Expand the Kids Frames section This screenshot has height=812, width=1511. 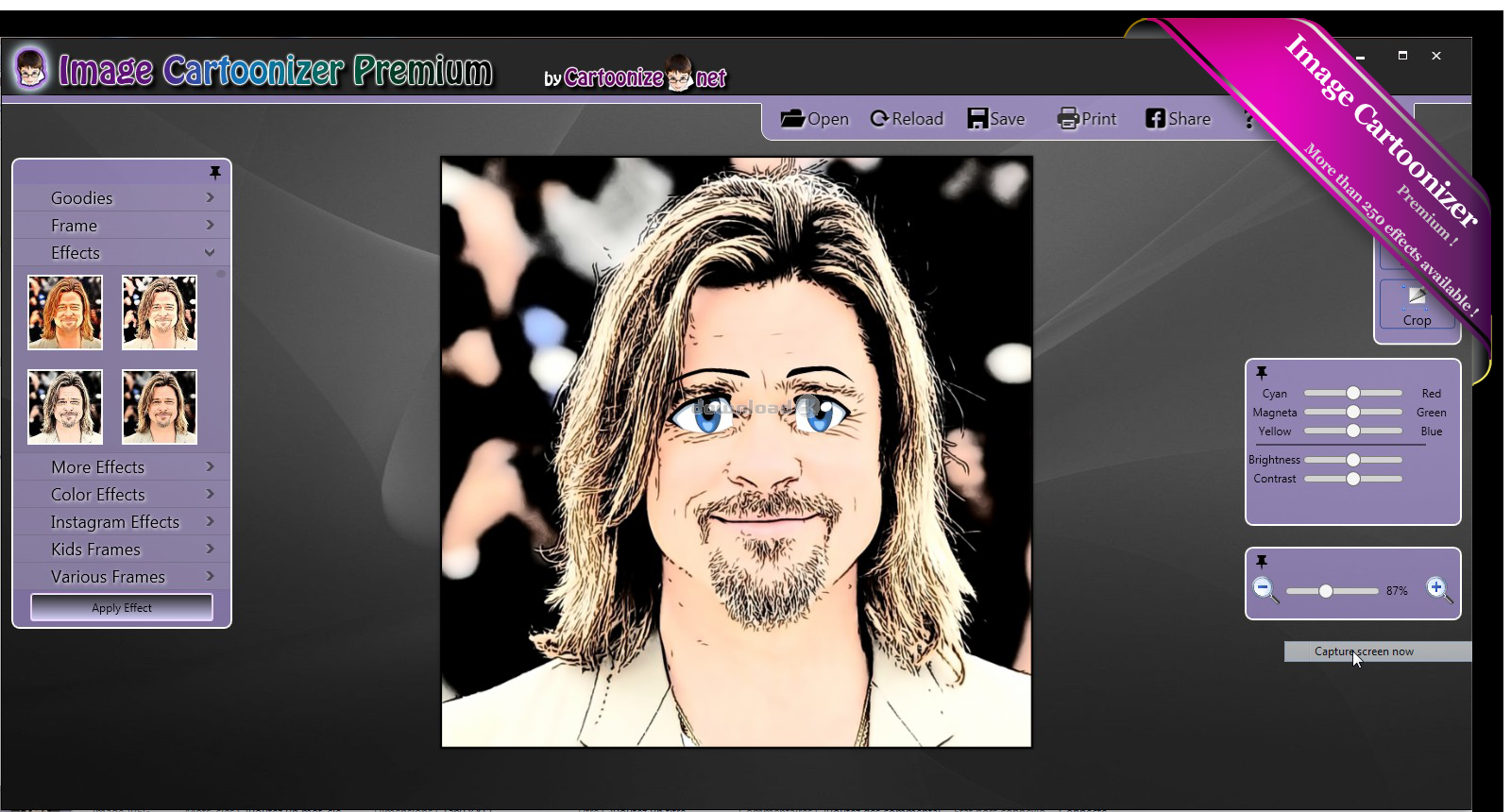(122, 550)
